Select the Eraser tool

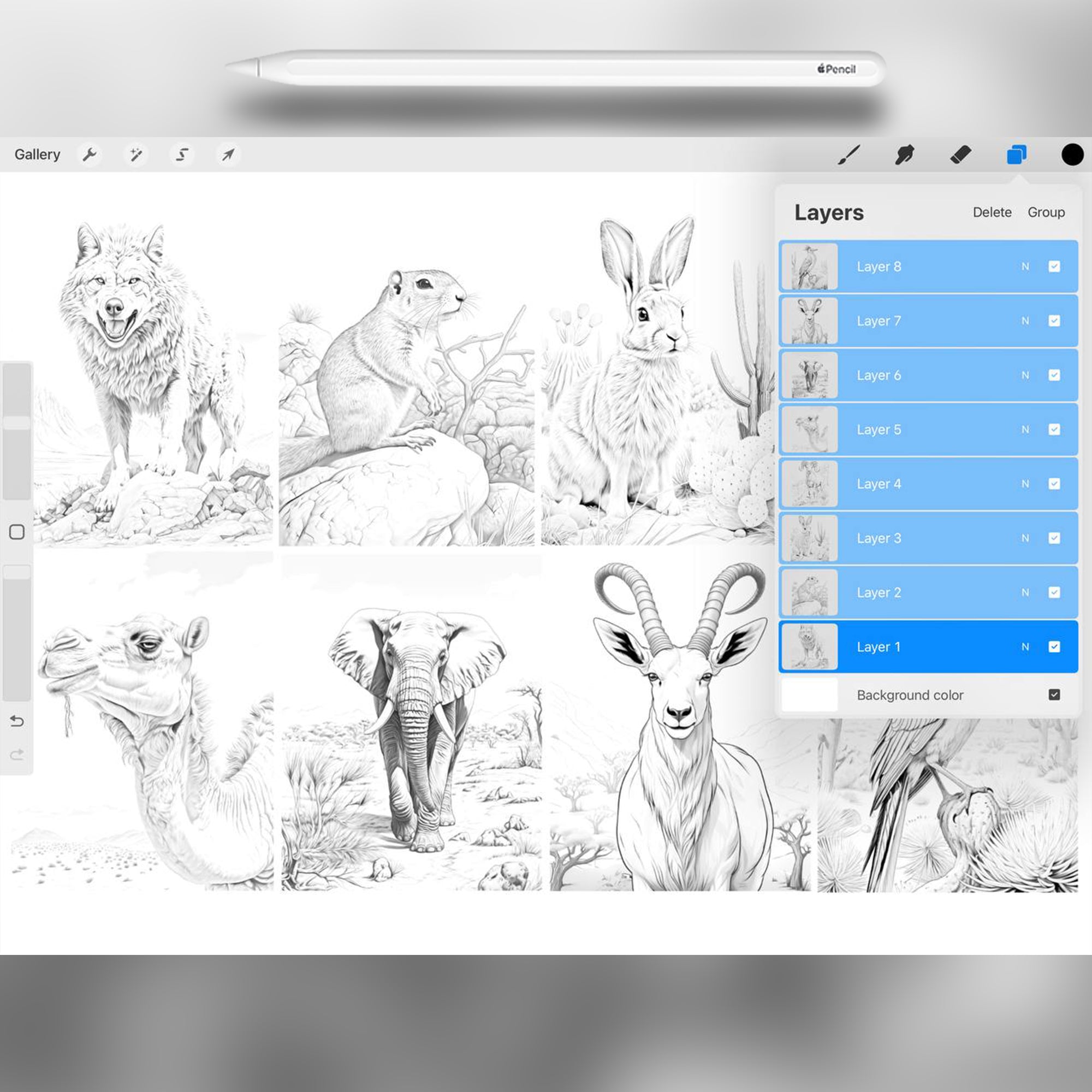click(x=961, y=155)
